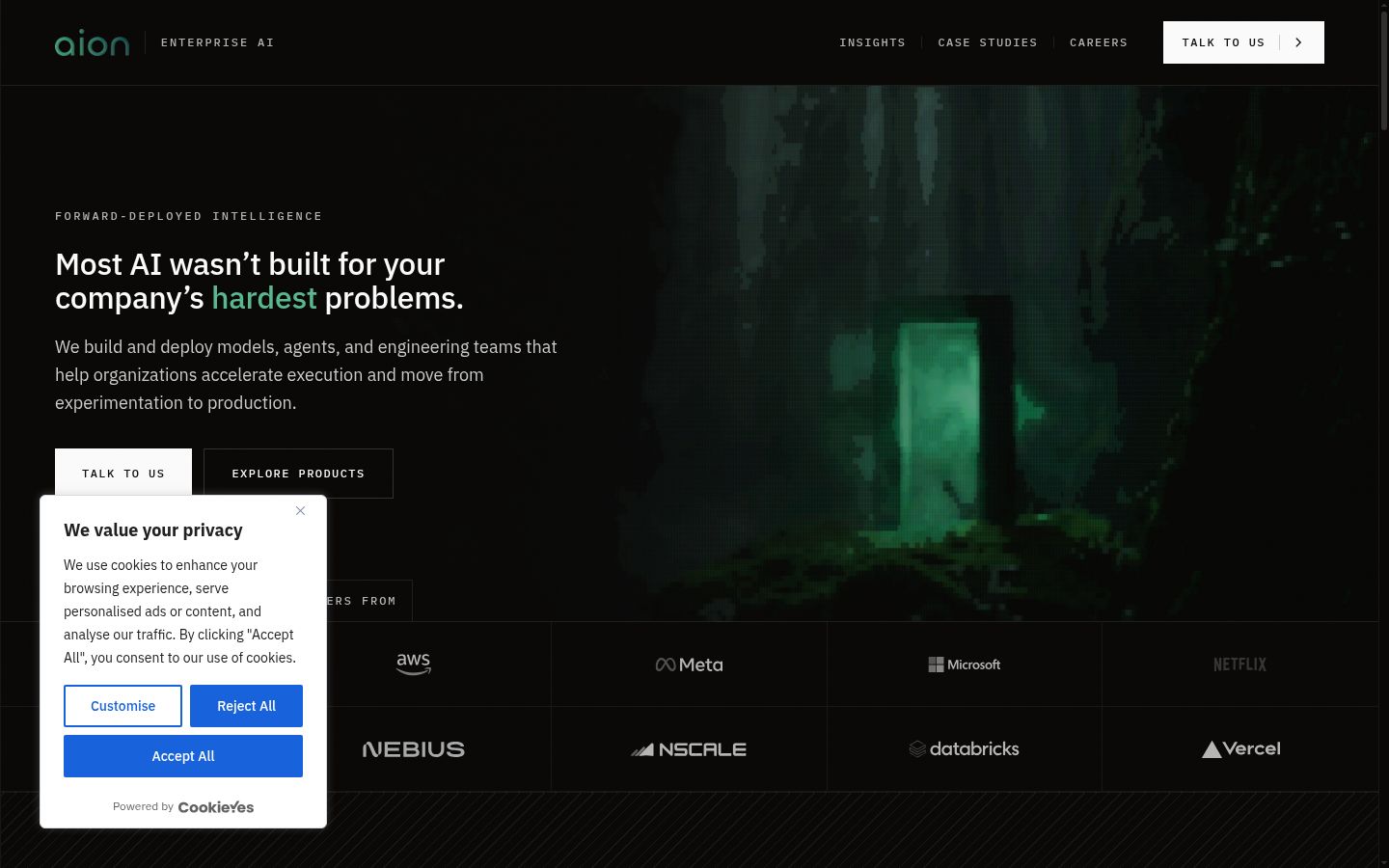Click the 'Enterprise AI' header label
Image resolution: width=1389 pixels, height=868 pixels.
[218, 42]
